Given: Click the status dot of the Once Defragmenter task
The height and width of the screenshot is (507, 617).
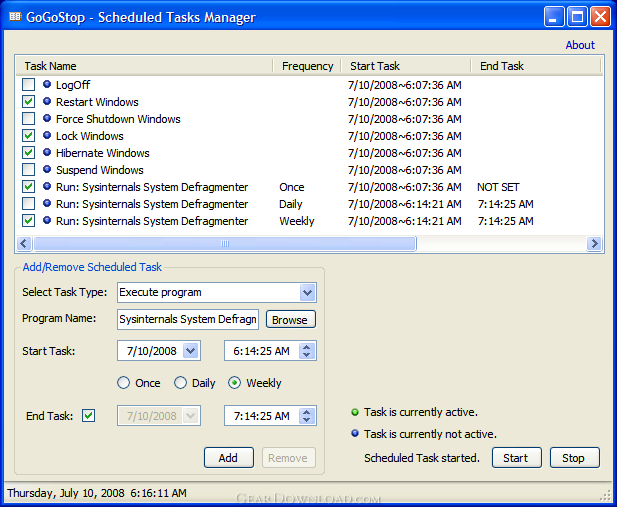Looking at the screenshot, I should click(47, 186).
